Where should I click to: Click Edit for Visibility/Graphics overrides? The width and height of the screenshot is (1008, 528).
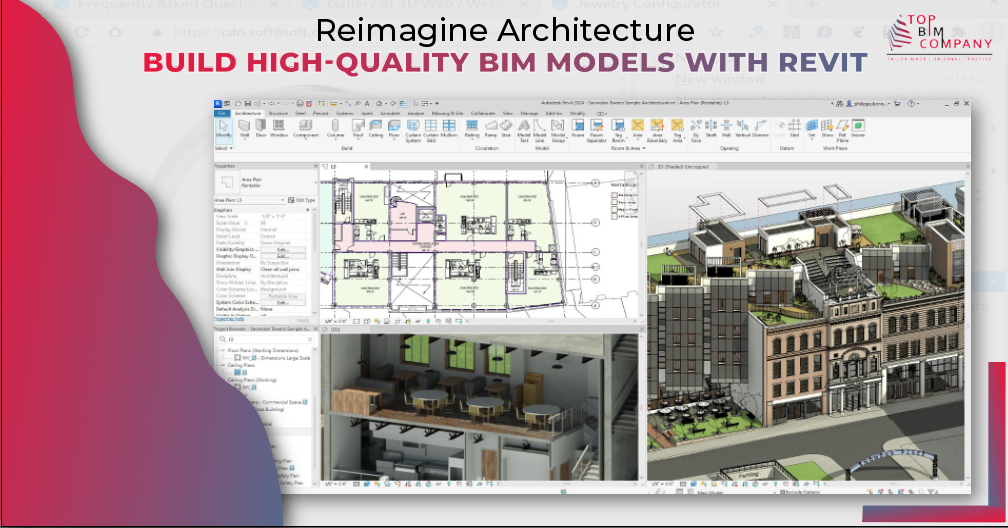pos(283,250)
